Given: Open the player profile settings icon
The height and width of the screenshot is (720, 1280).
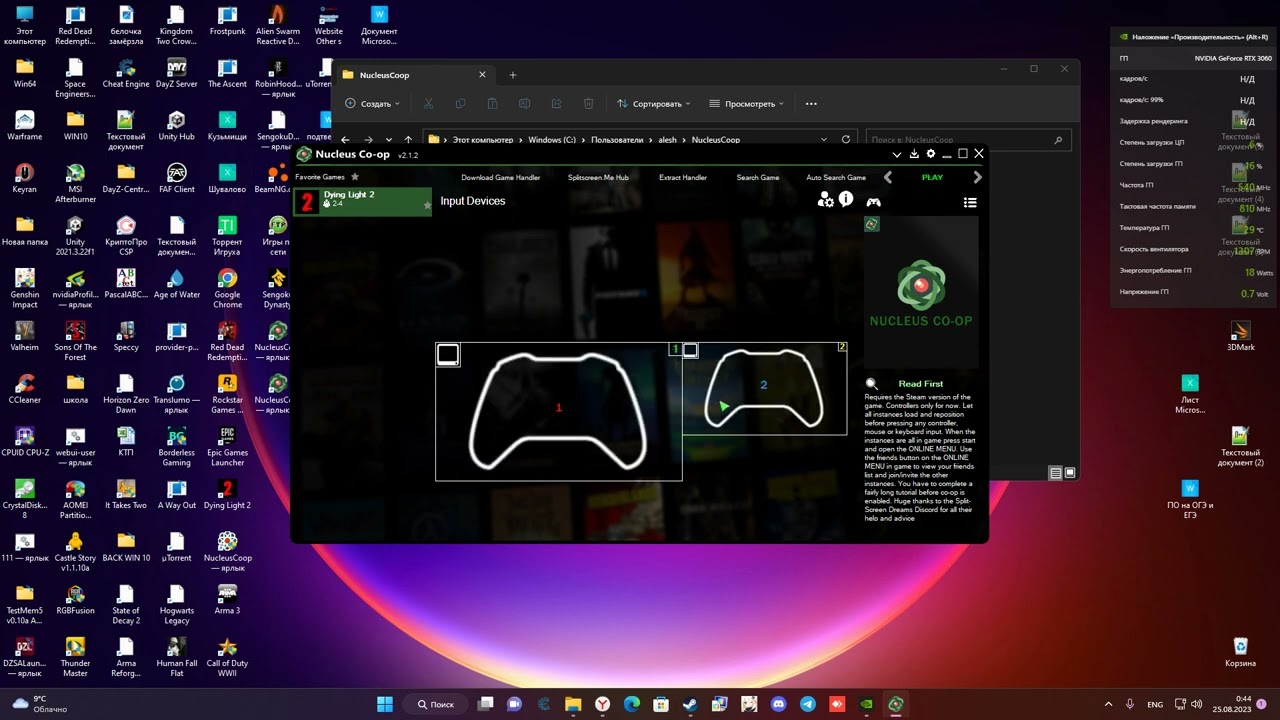Looking at the screenshot, I should point(825,201).
